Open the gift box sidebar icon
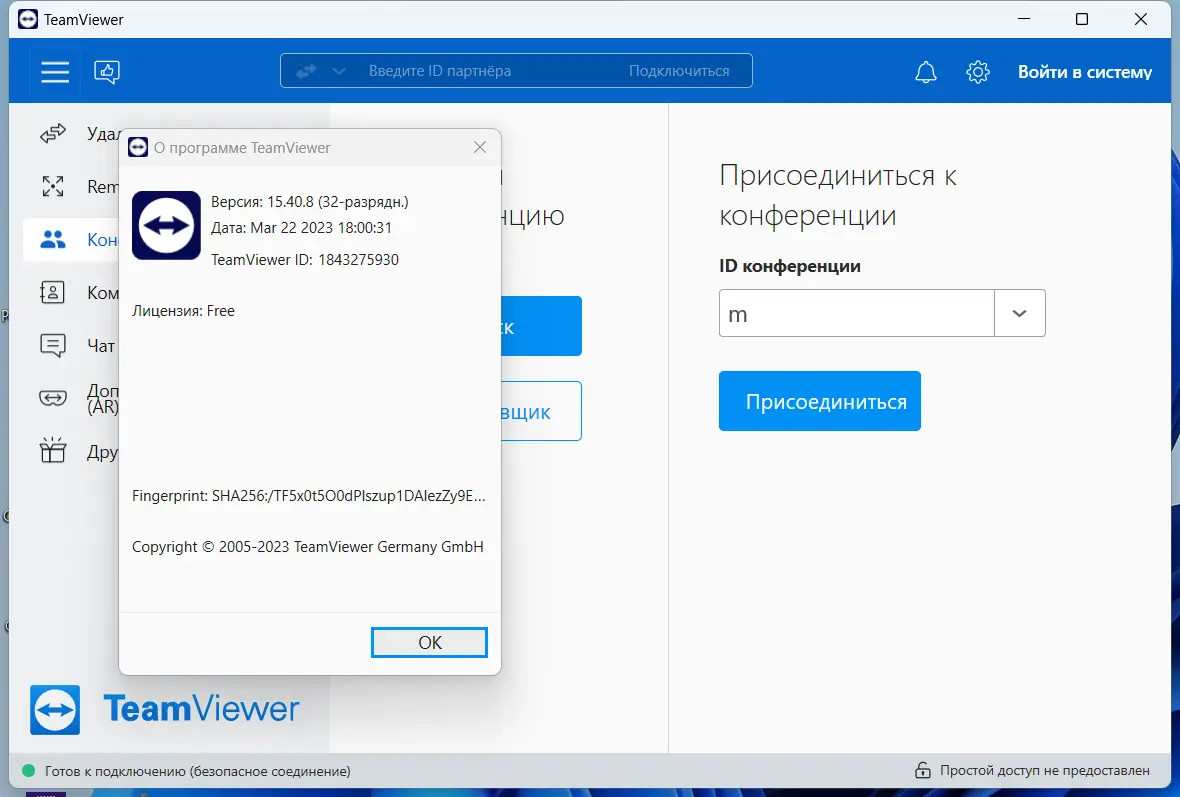 click(53, 450)
